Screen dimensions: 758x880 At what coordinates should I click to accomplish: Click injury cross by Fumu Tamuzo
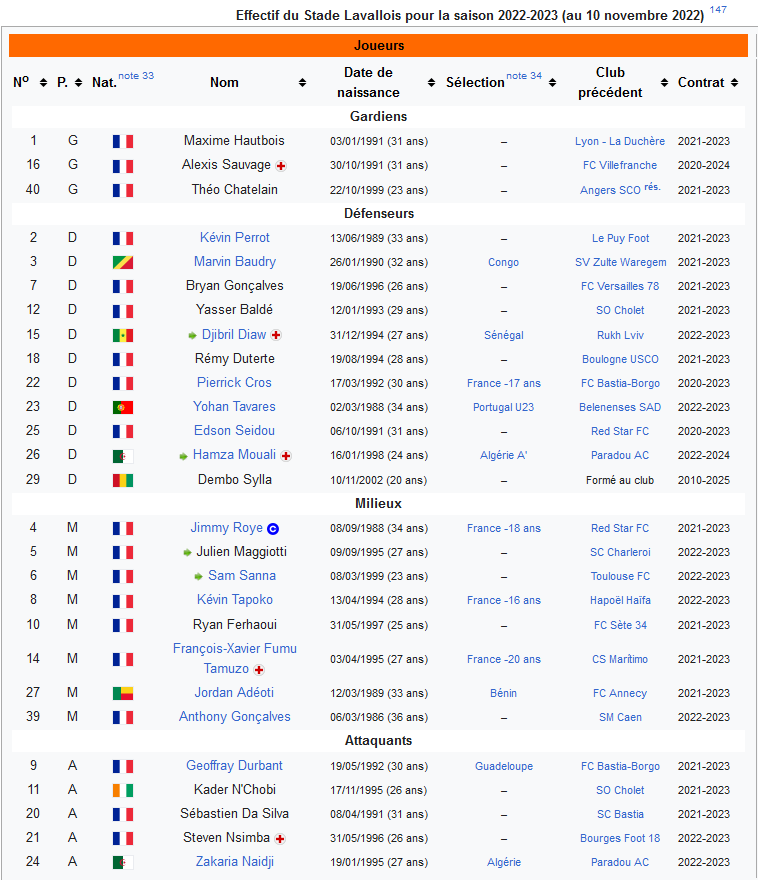(259, 670)
